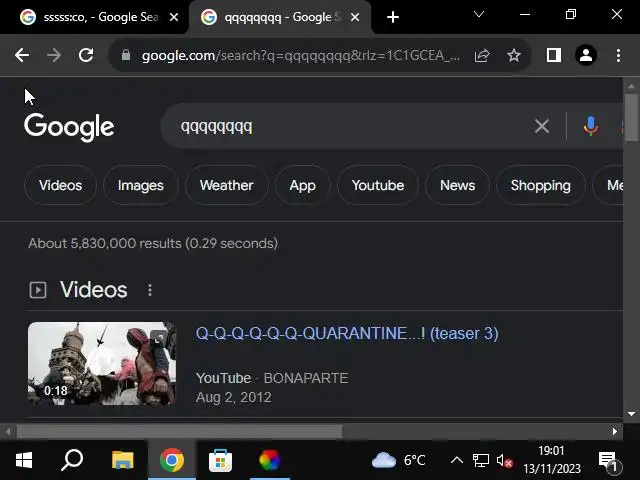Open the Chrome side panel
The height and width of the screenshot is (480, 640).
coord(553,55)
